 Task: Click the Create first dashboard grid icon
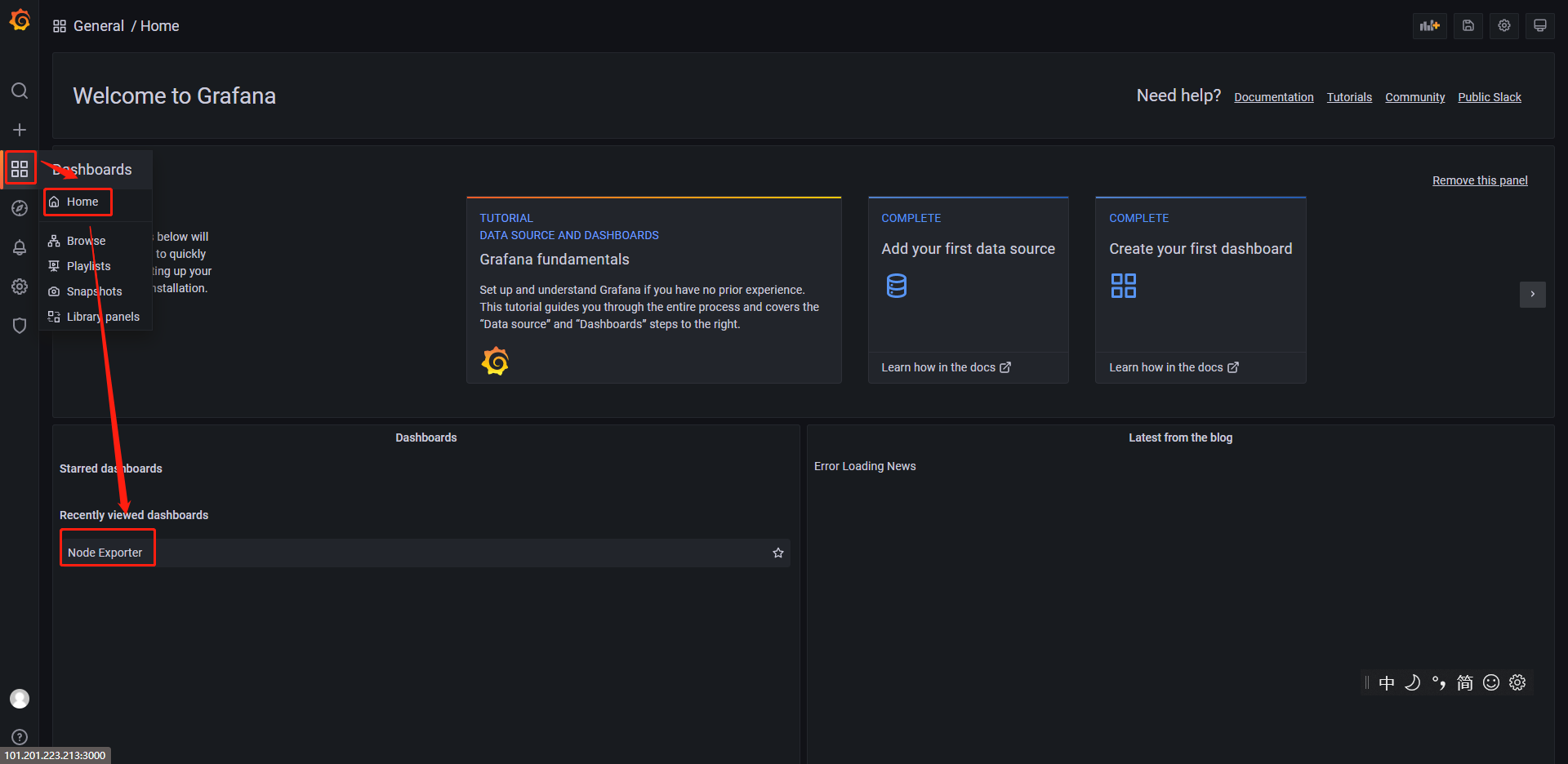[x=1124, y=286]
